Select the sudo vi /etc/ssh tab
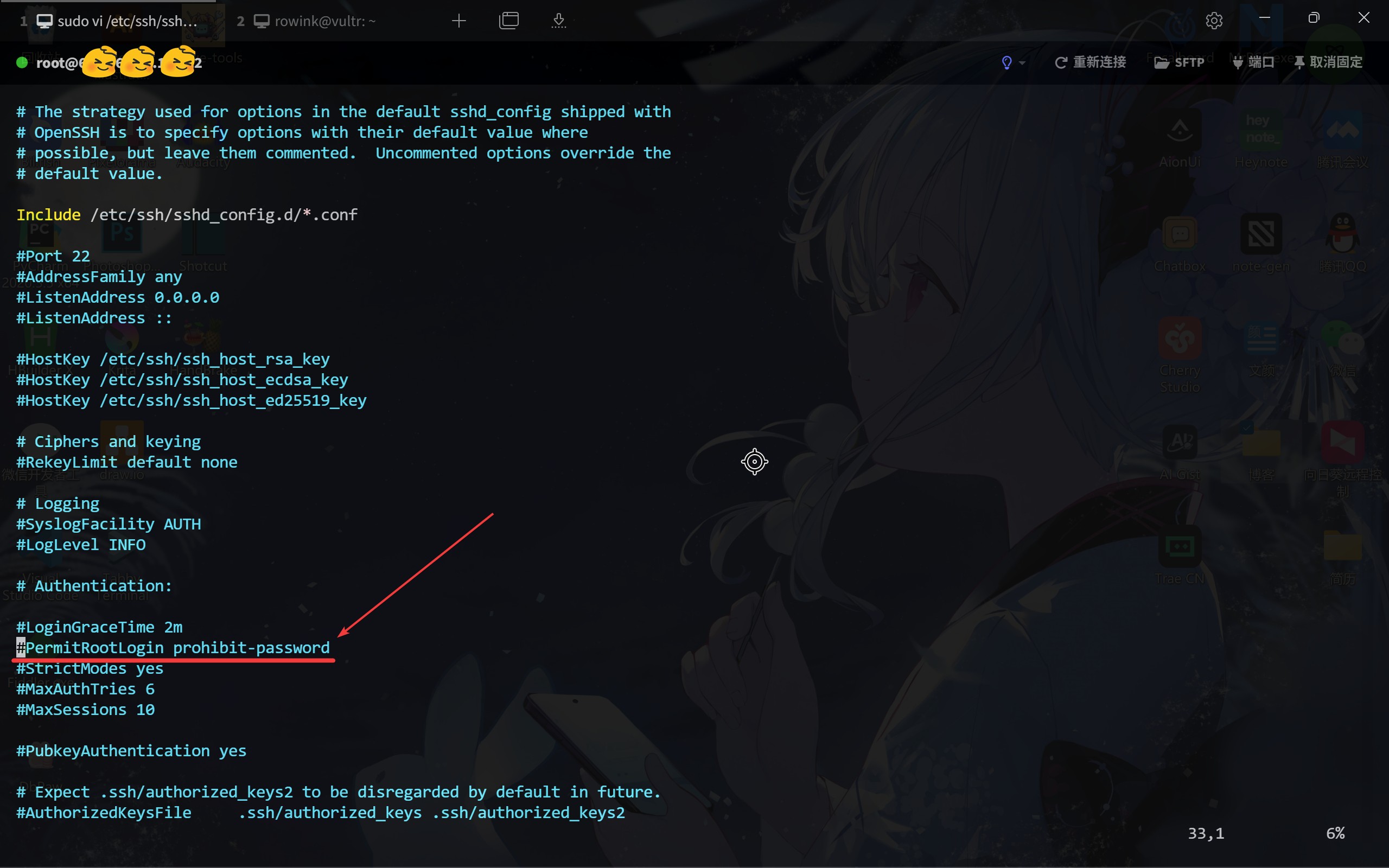 click(126, 21)
